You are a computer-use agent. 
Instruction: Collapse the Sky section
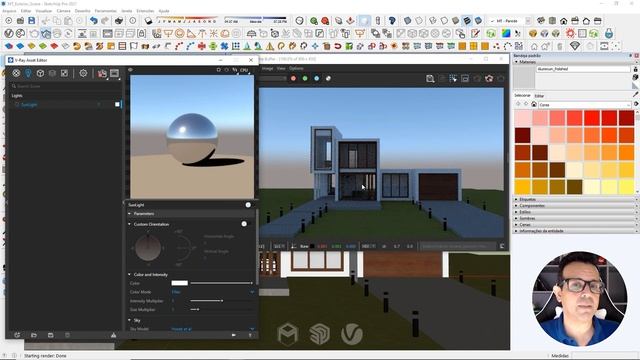tap(129, 320)
